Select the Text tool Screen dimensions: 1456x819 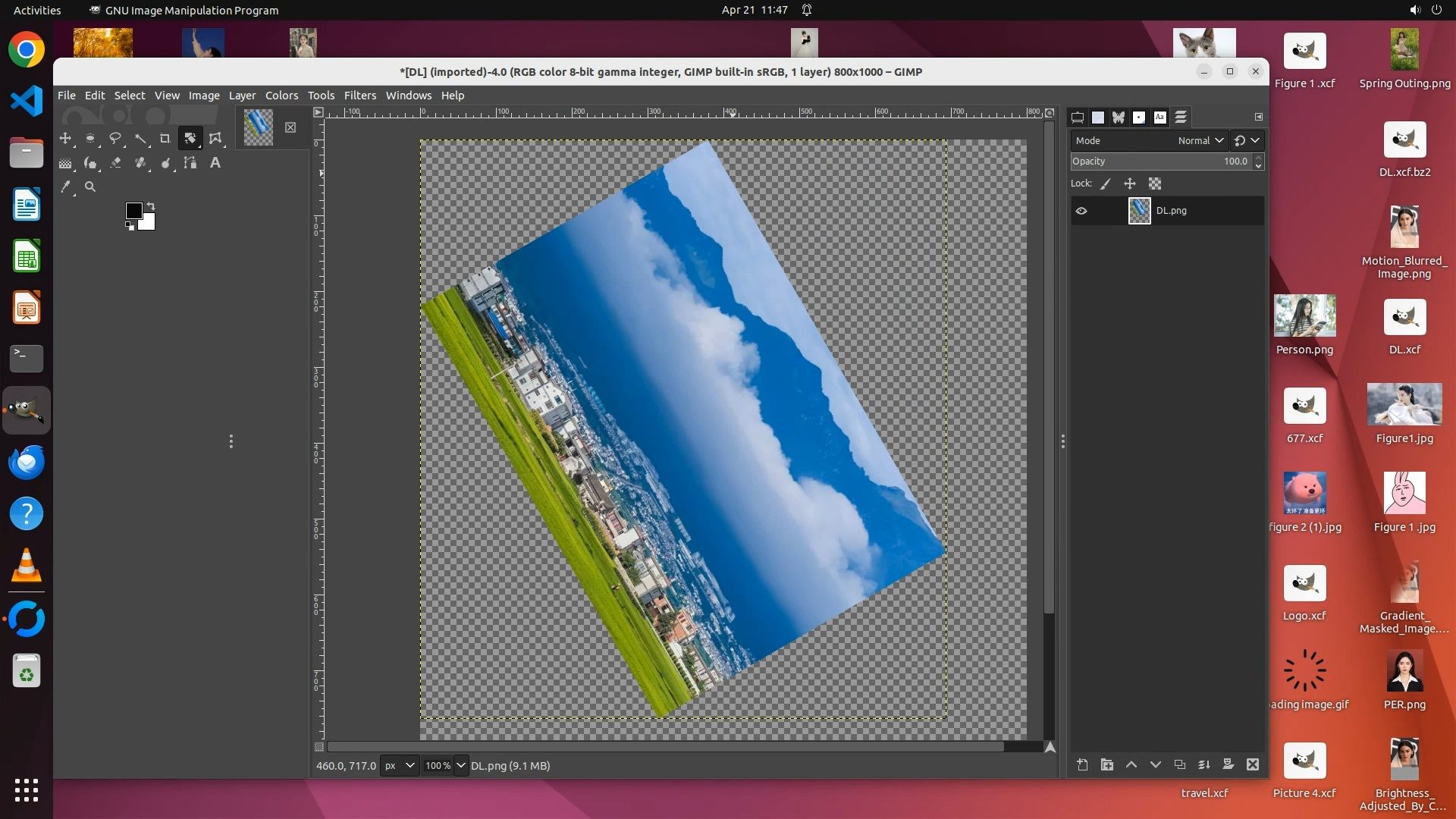[215, 163]
